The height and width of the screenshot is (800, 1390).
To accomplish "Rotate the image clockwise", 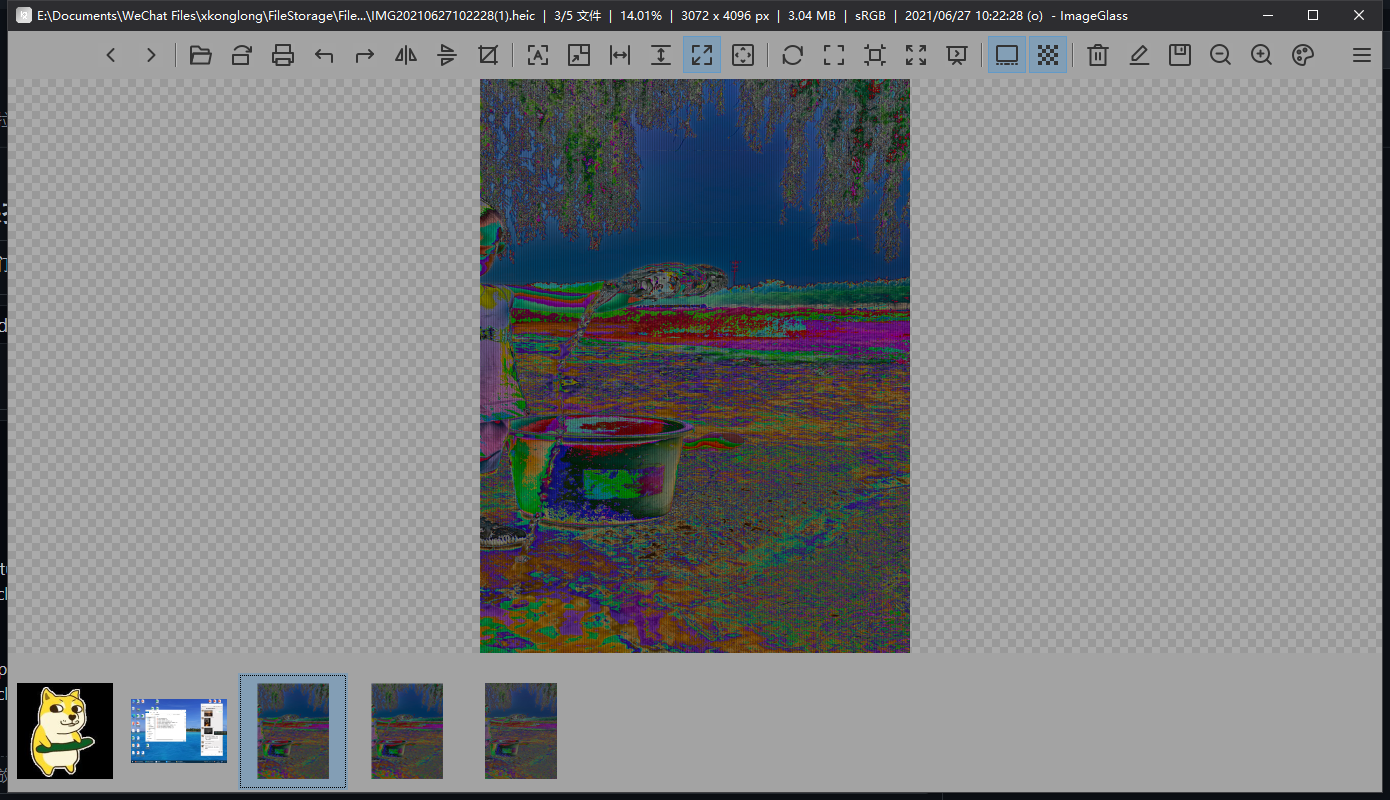I will click(x=365, y=55).
